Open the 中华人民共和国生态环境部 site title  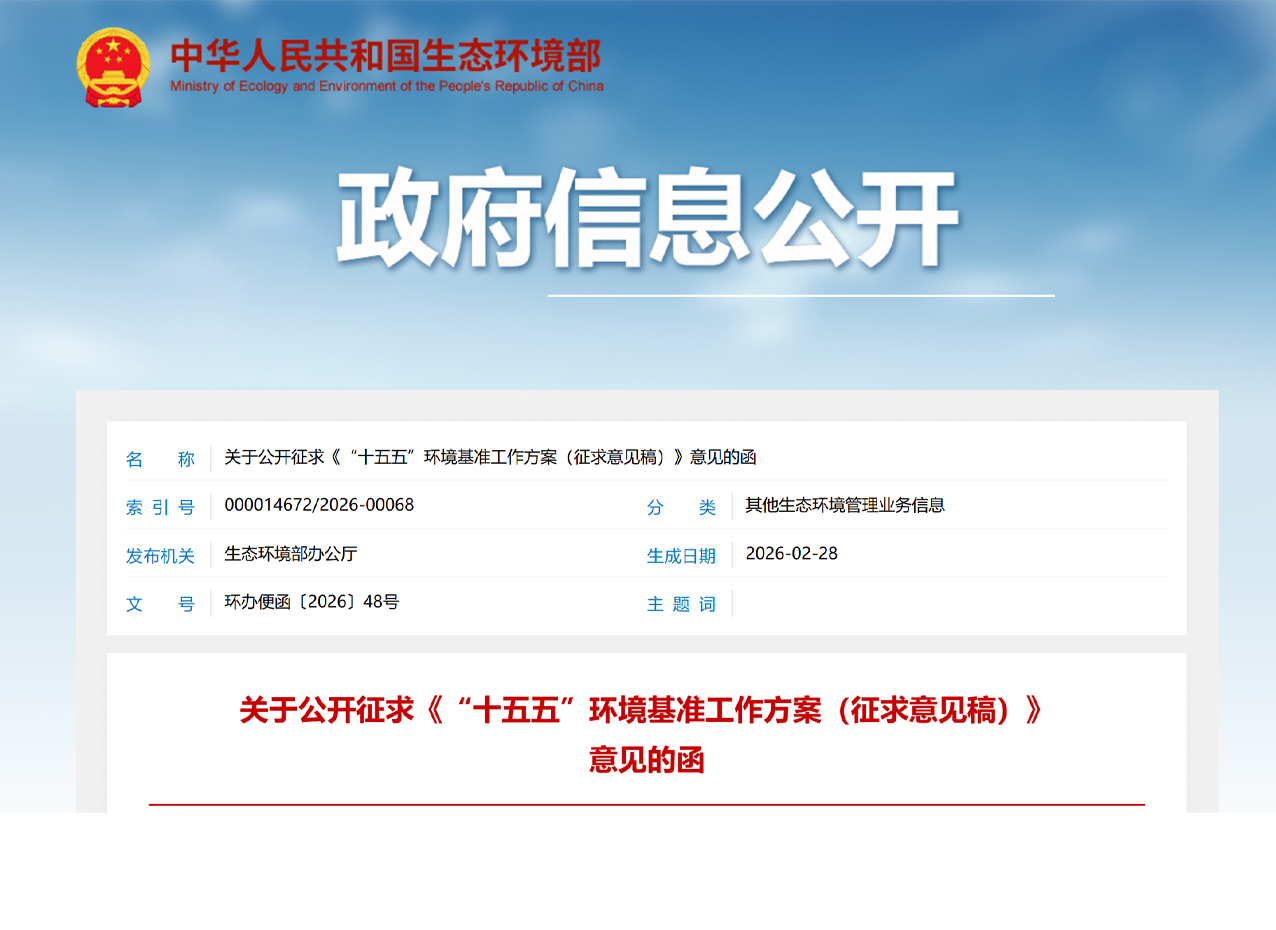tap(386, 55)
